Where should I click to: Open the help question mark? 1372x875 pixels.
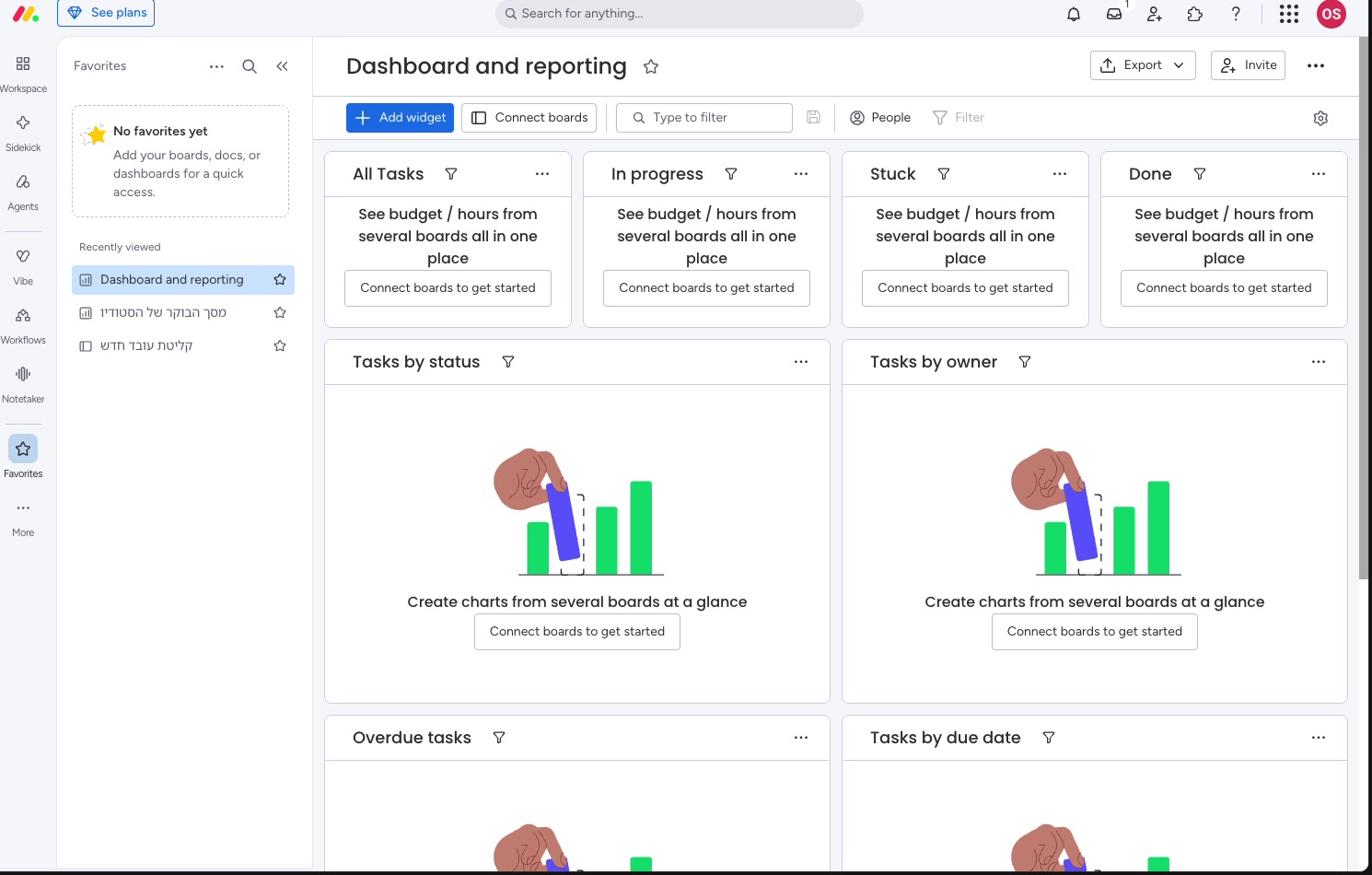(1236, 14)
